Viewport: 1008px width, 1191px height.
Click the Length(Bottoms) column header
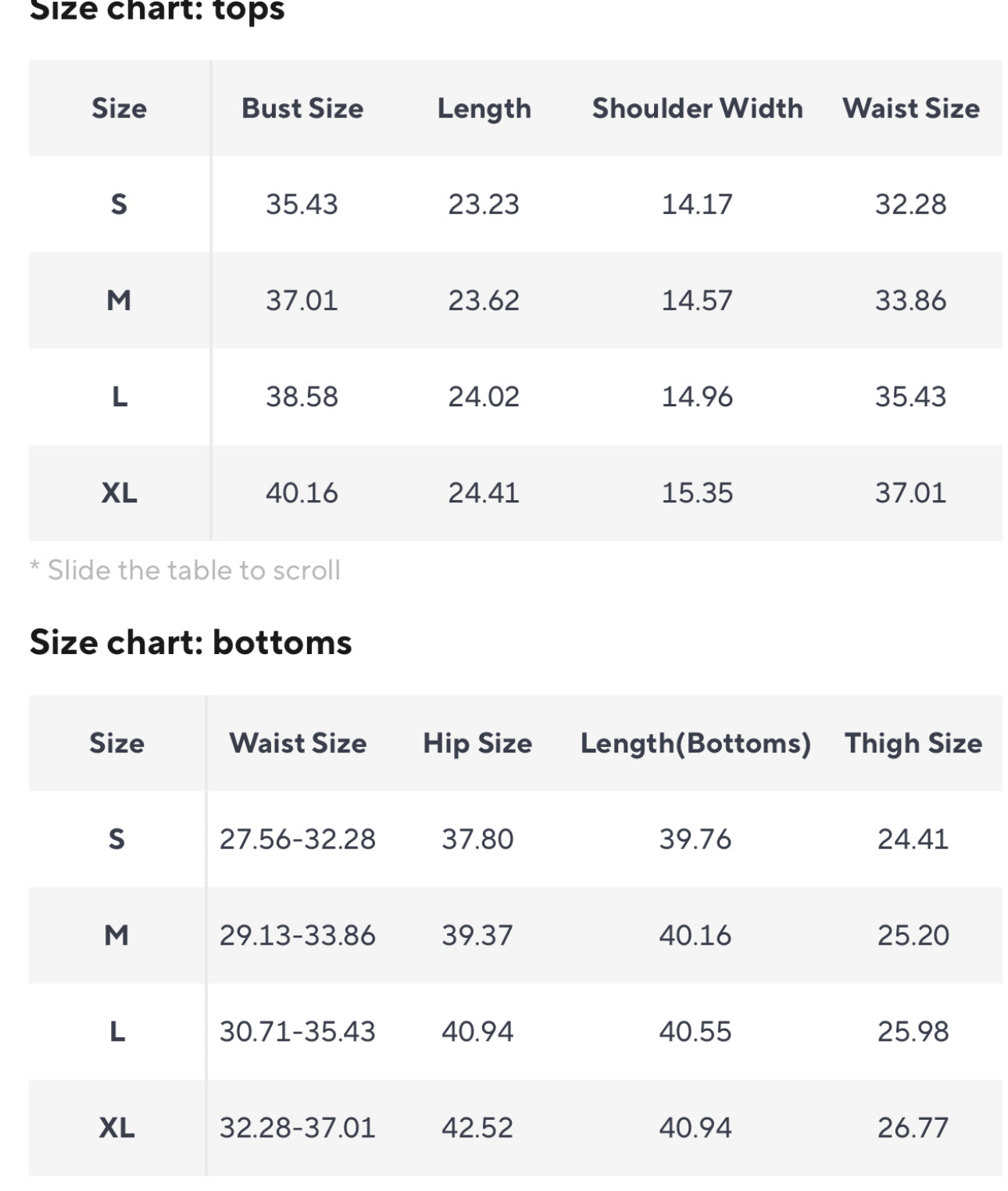695,742
